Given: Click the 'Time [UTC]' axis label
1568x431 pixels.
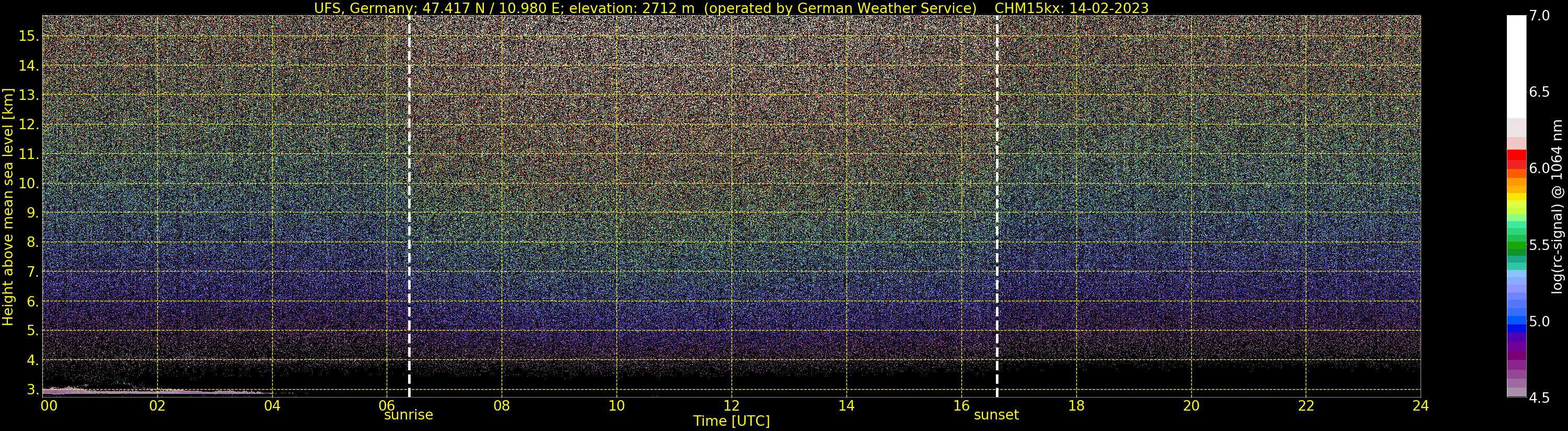Looking at the screenshot, I should coord(731,421).
